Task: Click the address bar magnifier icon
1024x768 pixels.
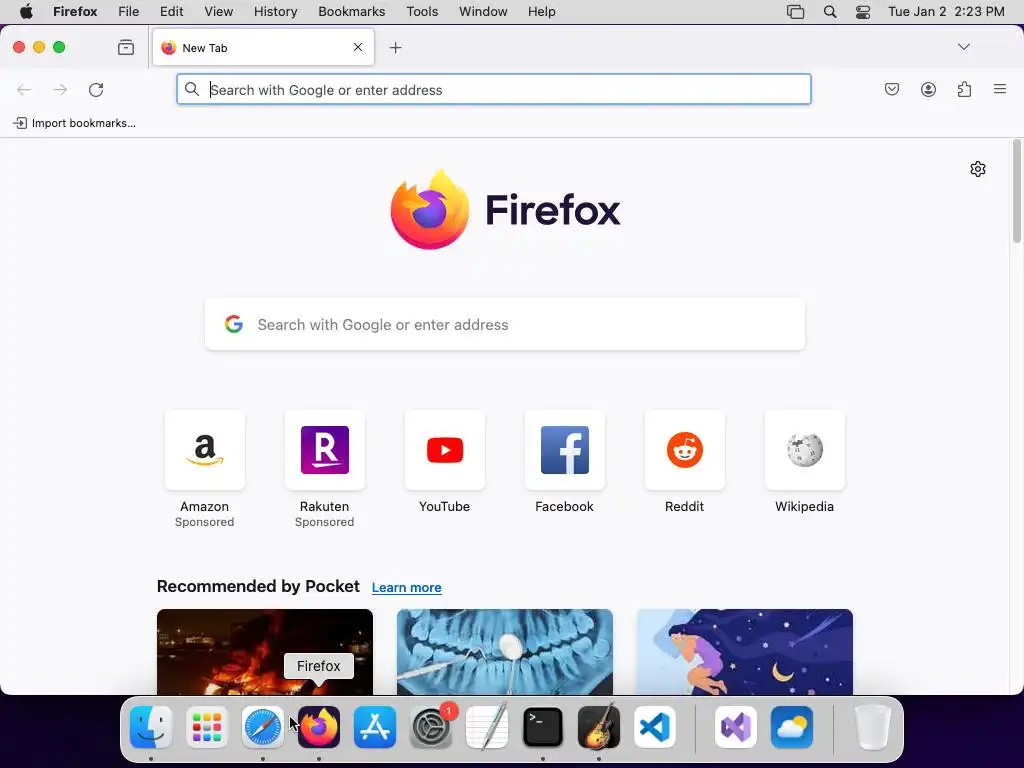Action: coord(191,89)
